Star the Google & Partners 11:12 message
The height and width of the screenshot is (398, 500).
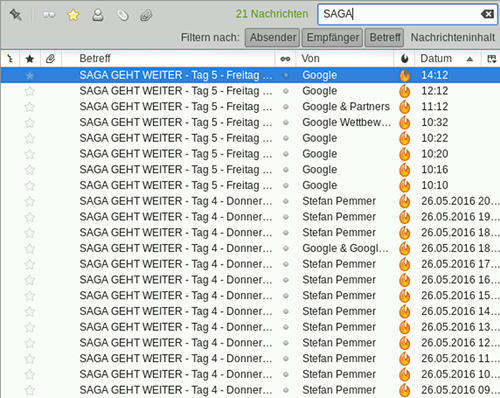point(30,107)
